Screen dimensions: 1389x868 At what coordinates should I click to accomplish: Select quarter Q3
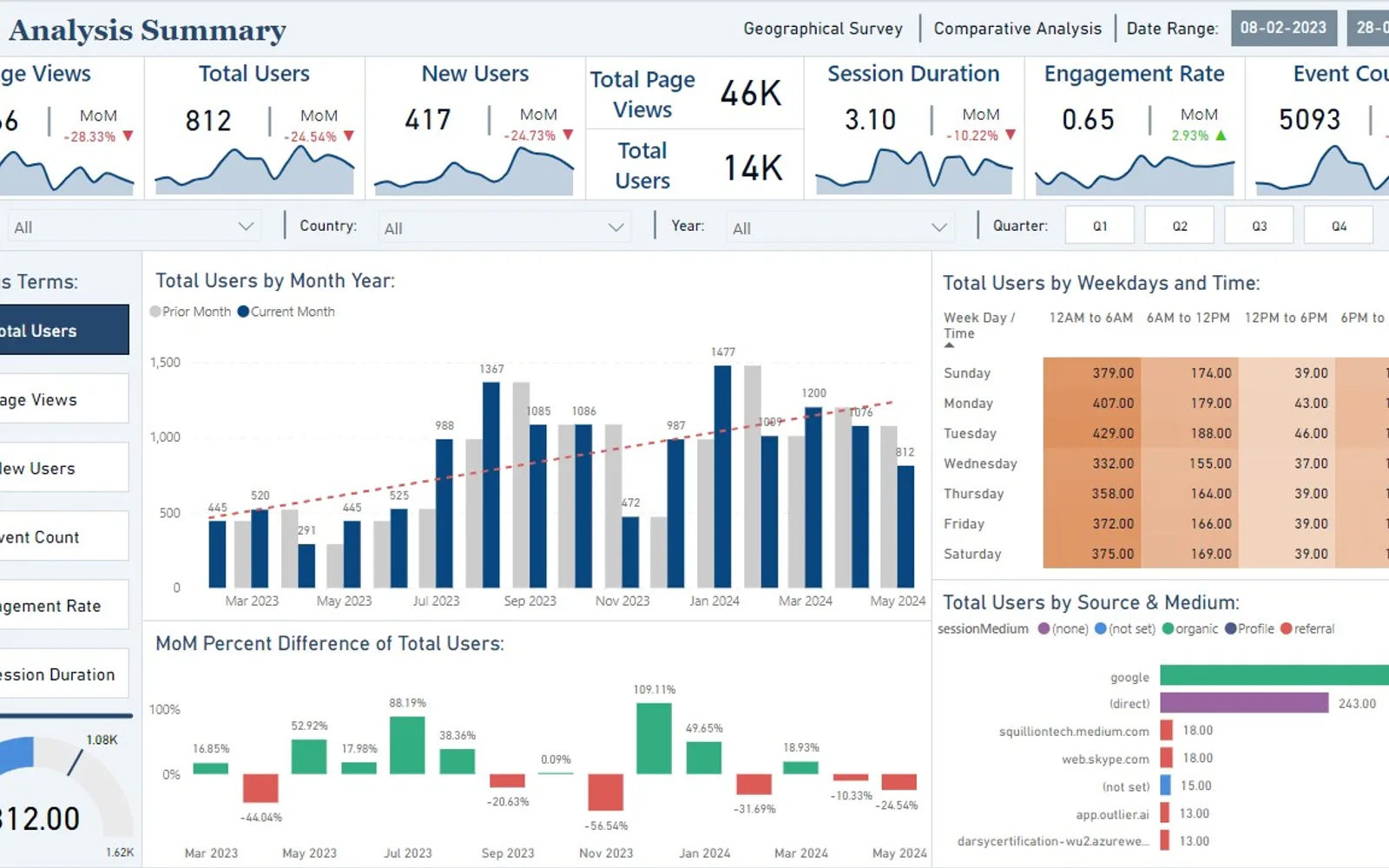1259,226
